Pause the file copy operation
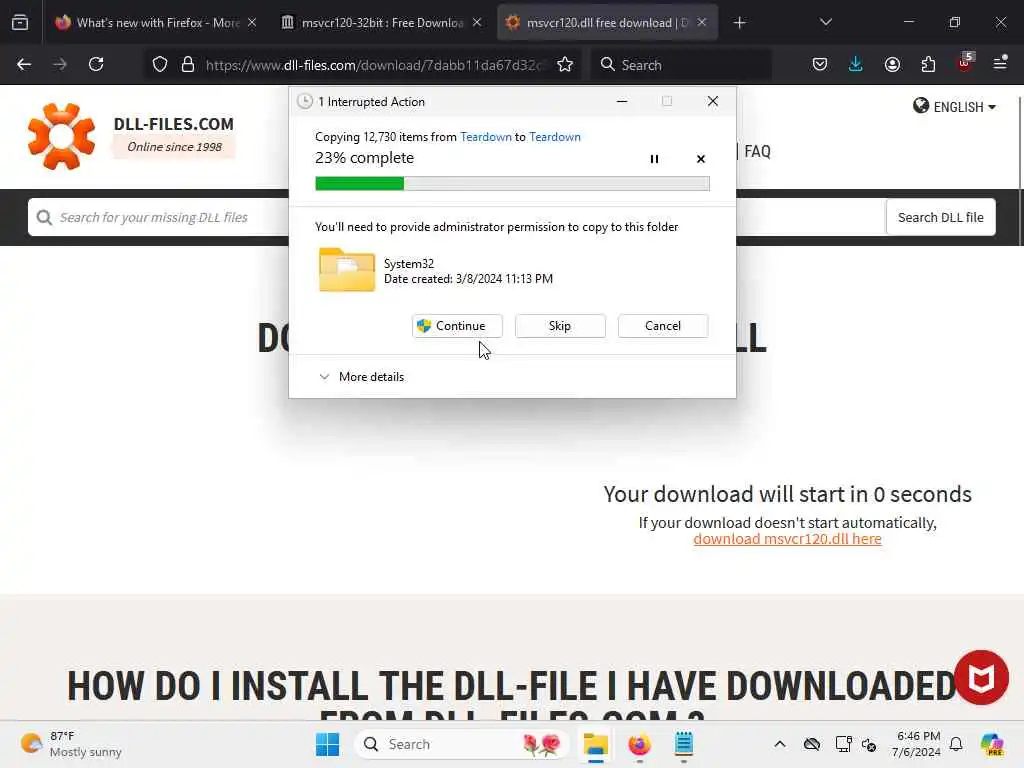 (x=654, y=159)
